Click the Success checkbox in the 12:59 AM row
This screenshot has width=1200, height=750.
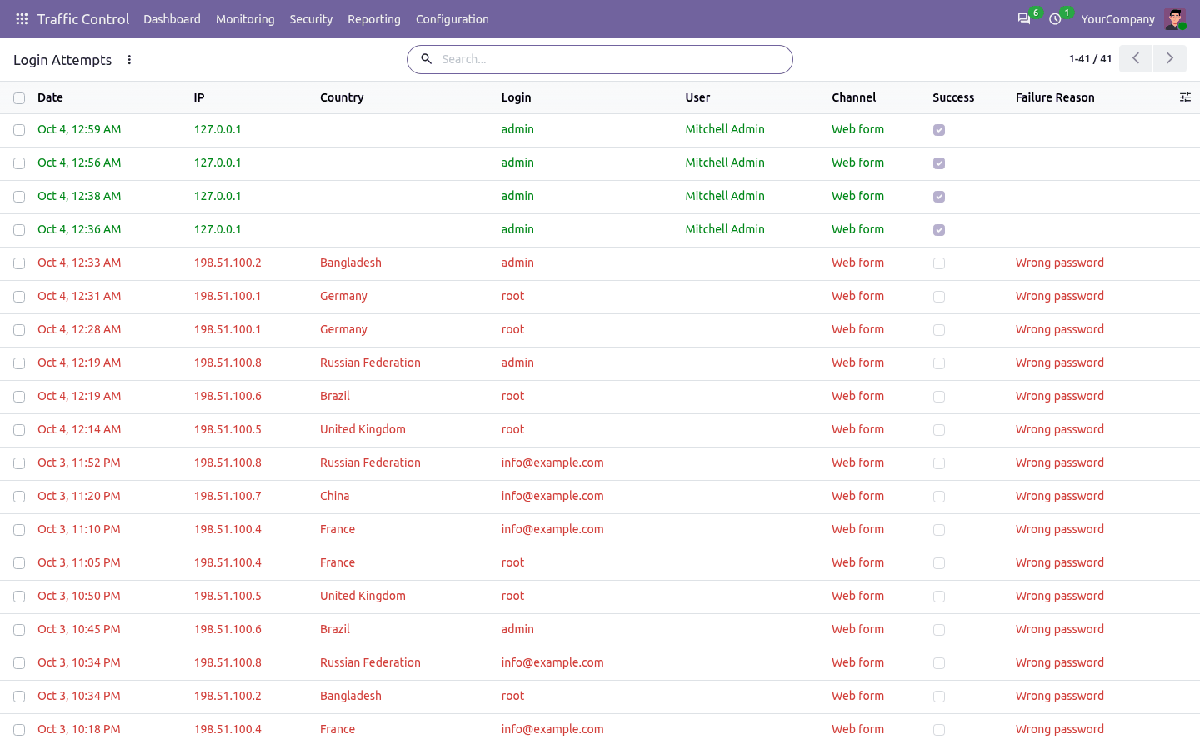coord(939,130)
